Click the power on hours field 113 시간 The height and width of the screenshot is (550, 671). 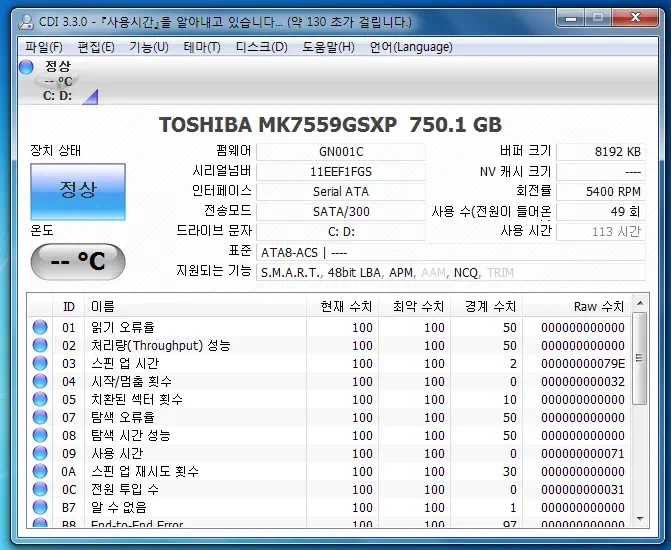click(601, 232)
